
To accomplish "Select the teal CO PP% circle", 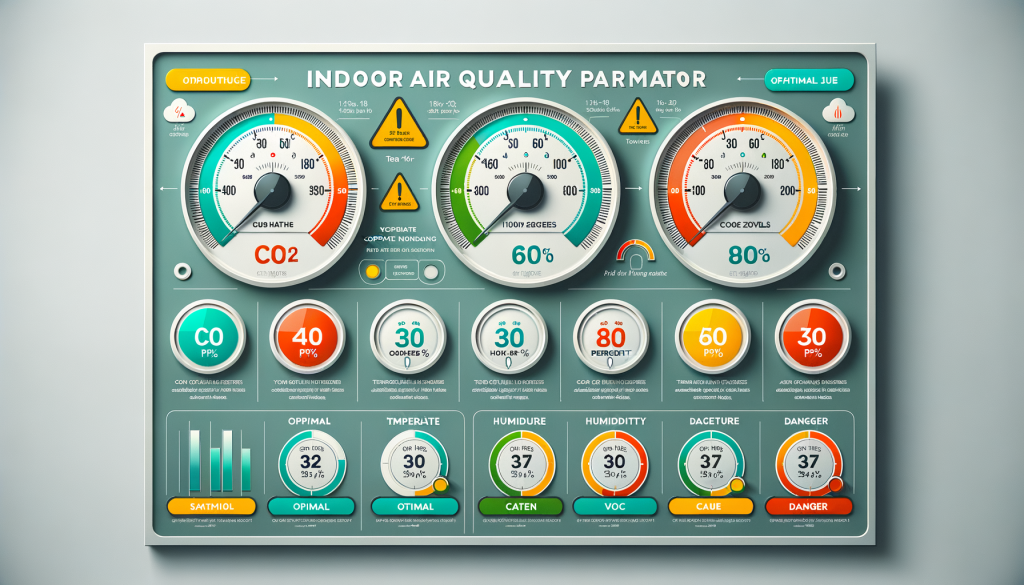I will 208,338.
